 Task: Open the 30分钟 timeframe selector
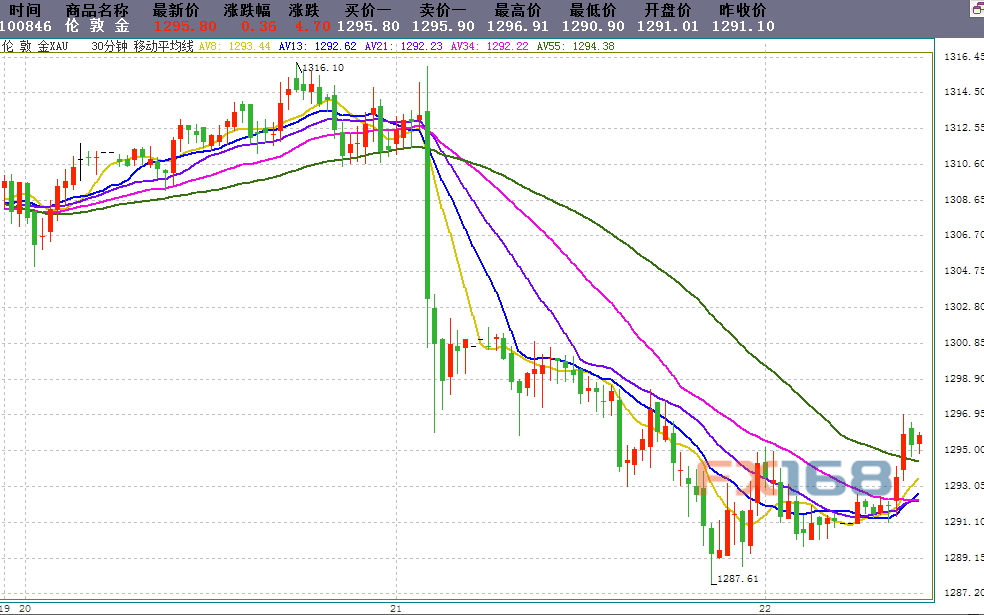(x=109, y=46)
